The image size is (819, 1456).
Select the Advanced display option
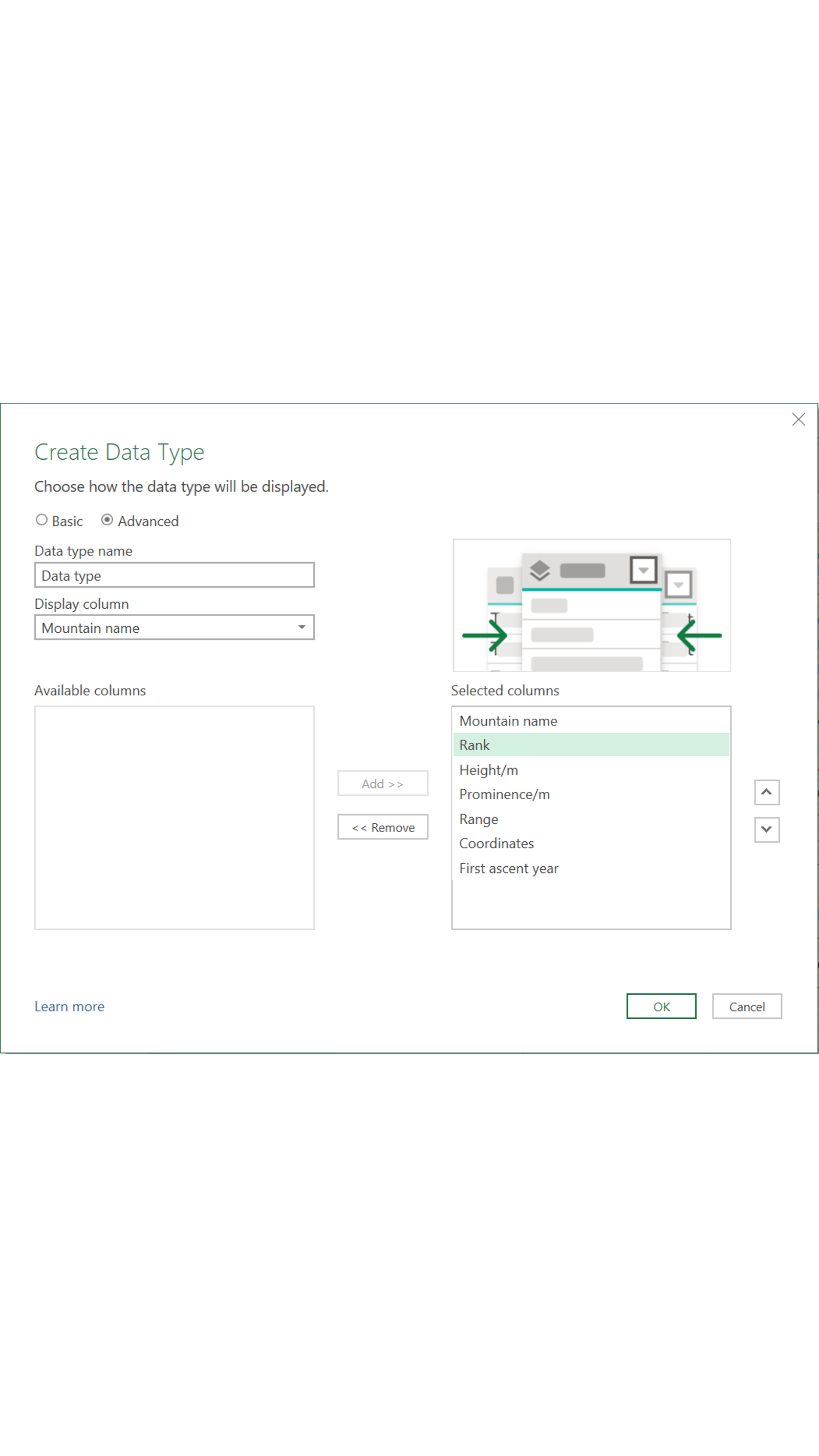coord(107,520)
